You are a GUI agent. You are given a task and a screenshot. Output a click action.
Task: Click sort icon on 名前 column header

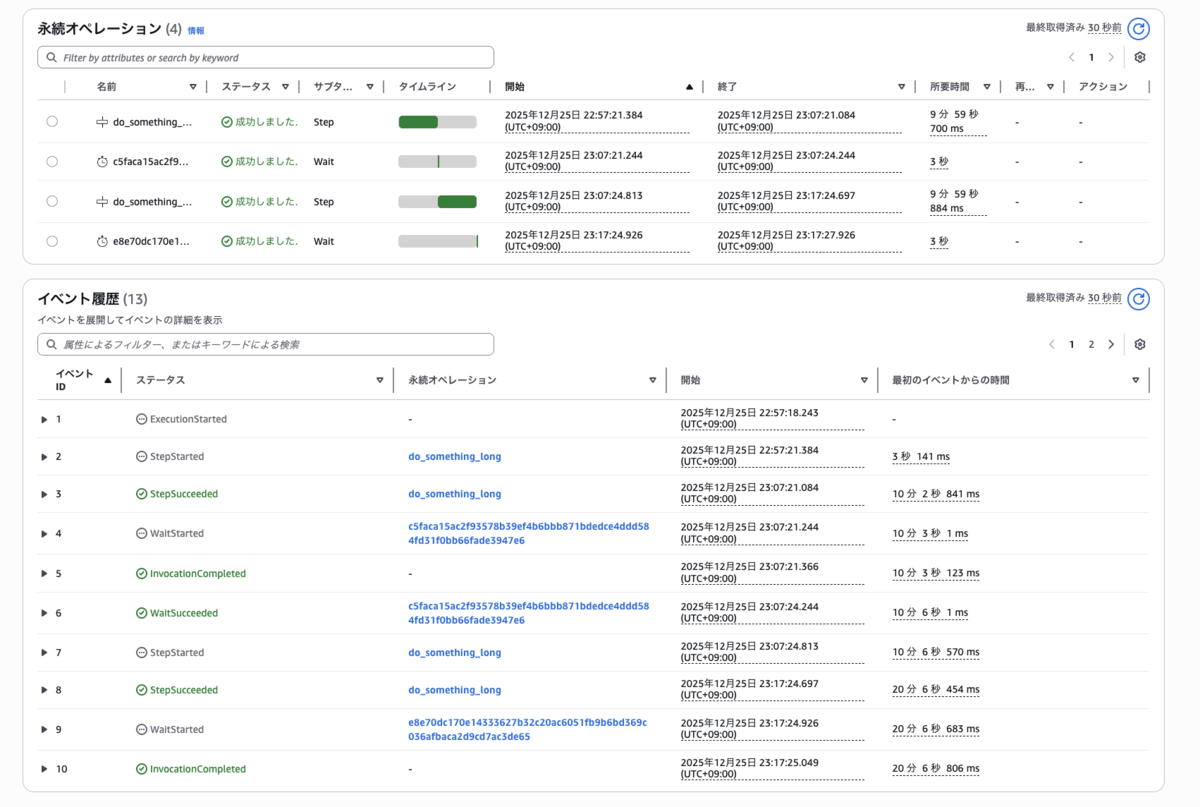tap(193, 87)
